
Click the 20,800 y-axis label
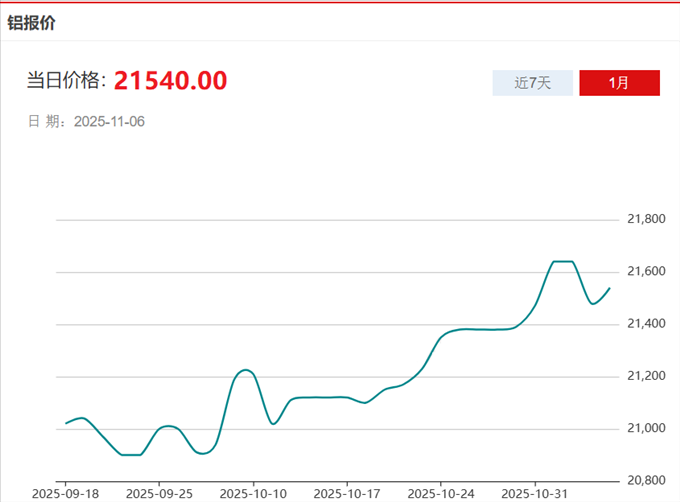click(646, 481)
